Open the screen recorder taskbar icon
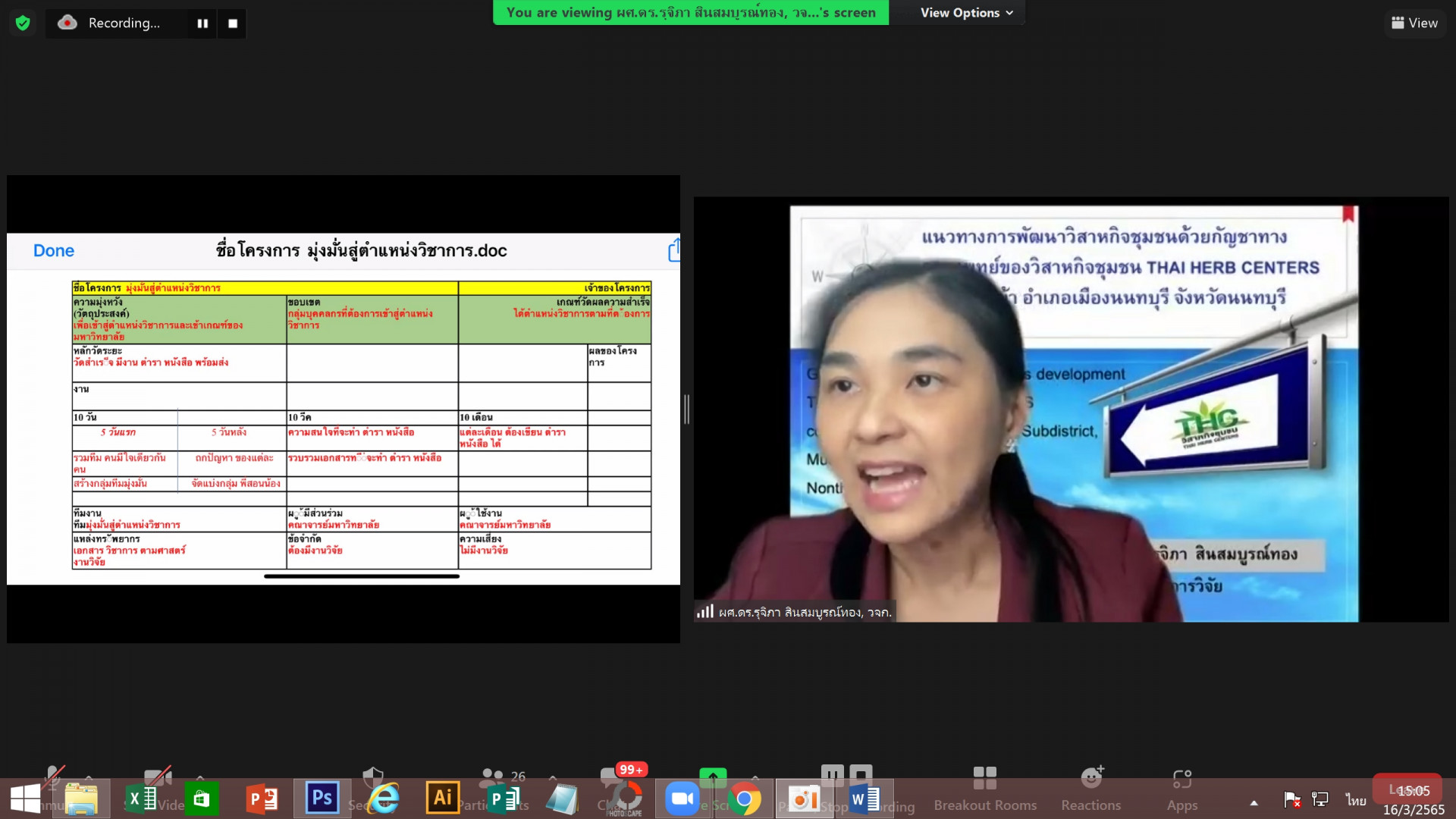This screenshot has height=819, width=1456. 803,799
